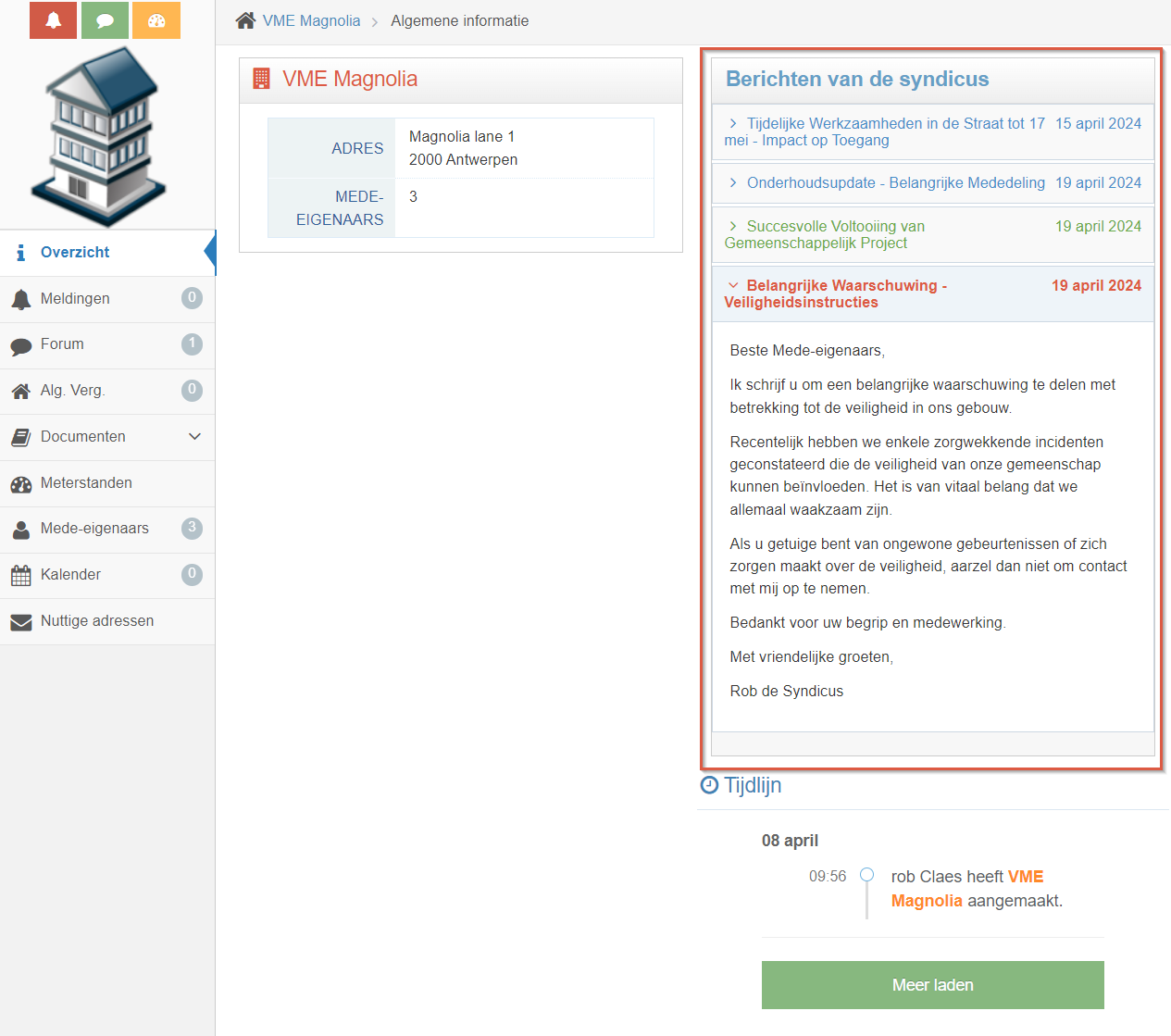The width and height of the screenshot is (1171, 1036).
Task: Click the 09:56 timeline marker dot
Action: [x=867, y=874]
